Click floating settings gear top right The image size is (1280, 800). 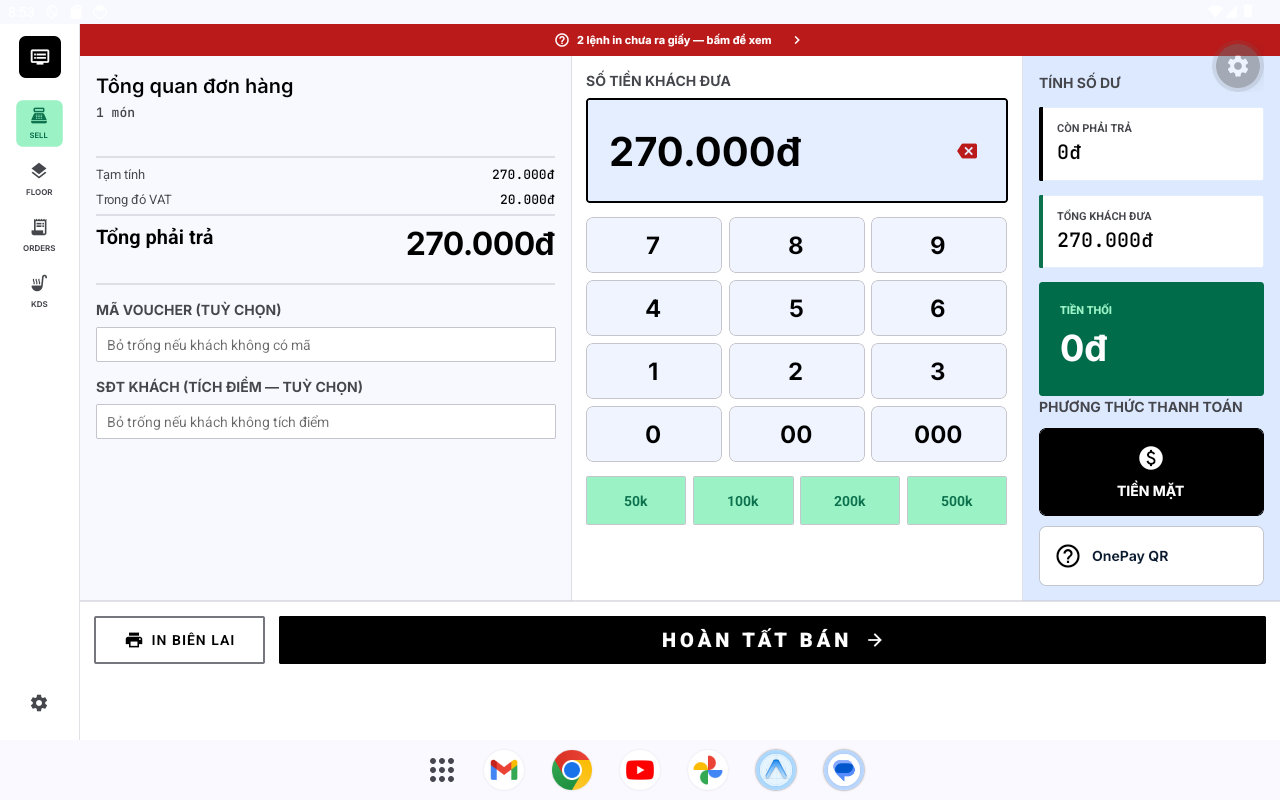[x=1238, y=66]
